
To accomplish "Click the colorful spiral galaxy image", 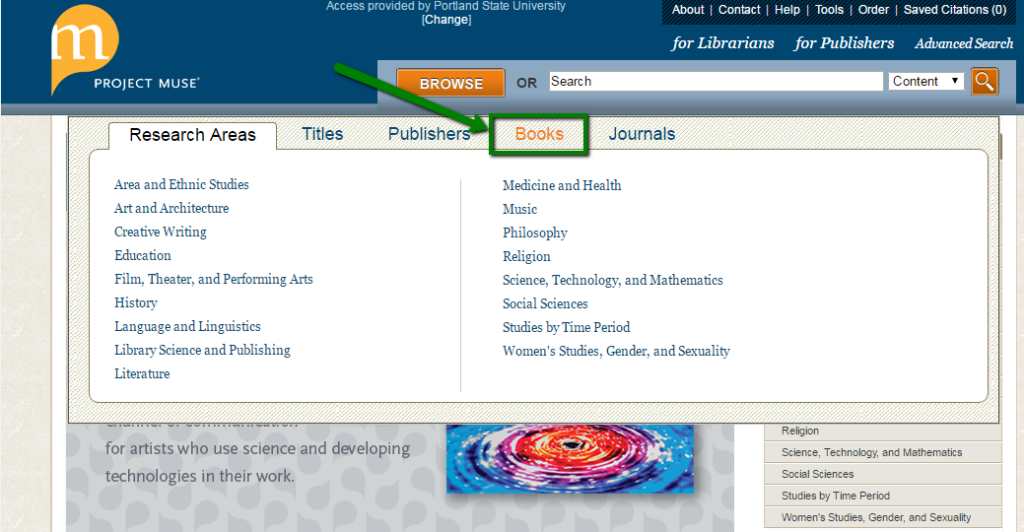I will [x=570, y=458].
